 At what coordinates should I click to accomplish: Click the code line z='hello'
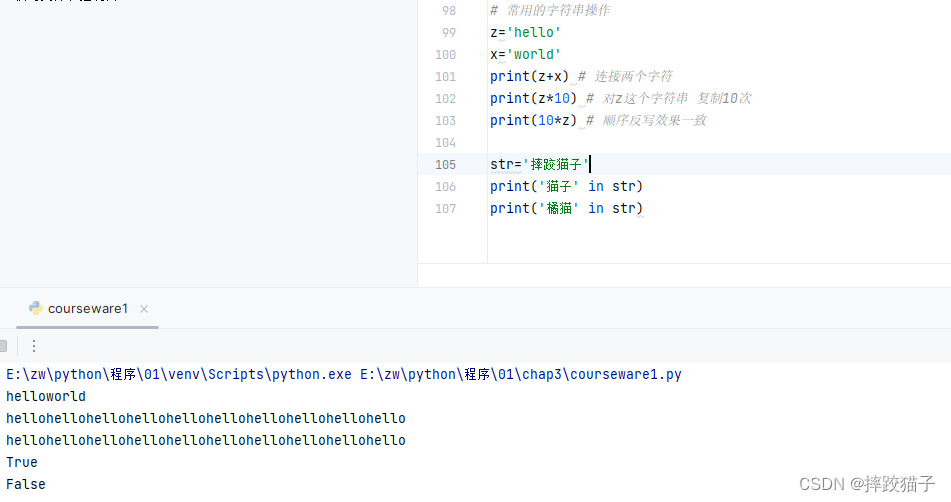click(525, 32)
